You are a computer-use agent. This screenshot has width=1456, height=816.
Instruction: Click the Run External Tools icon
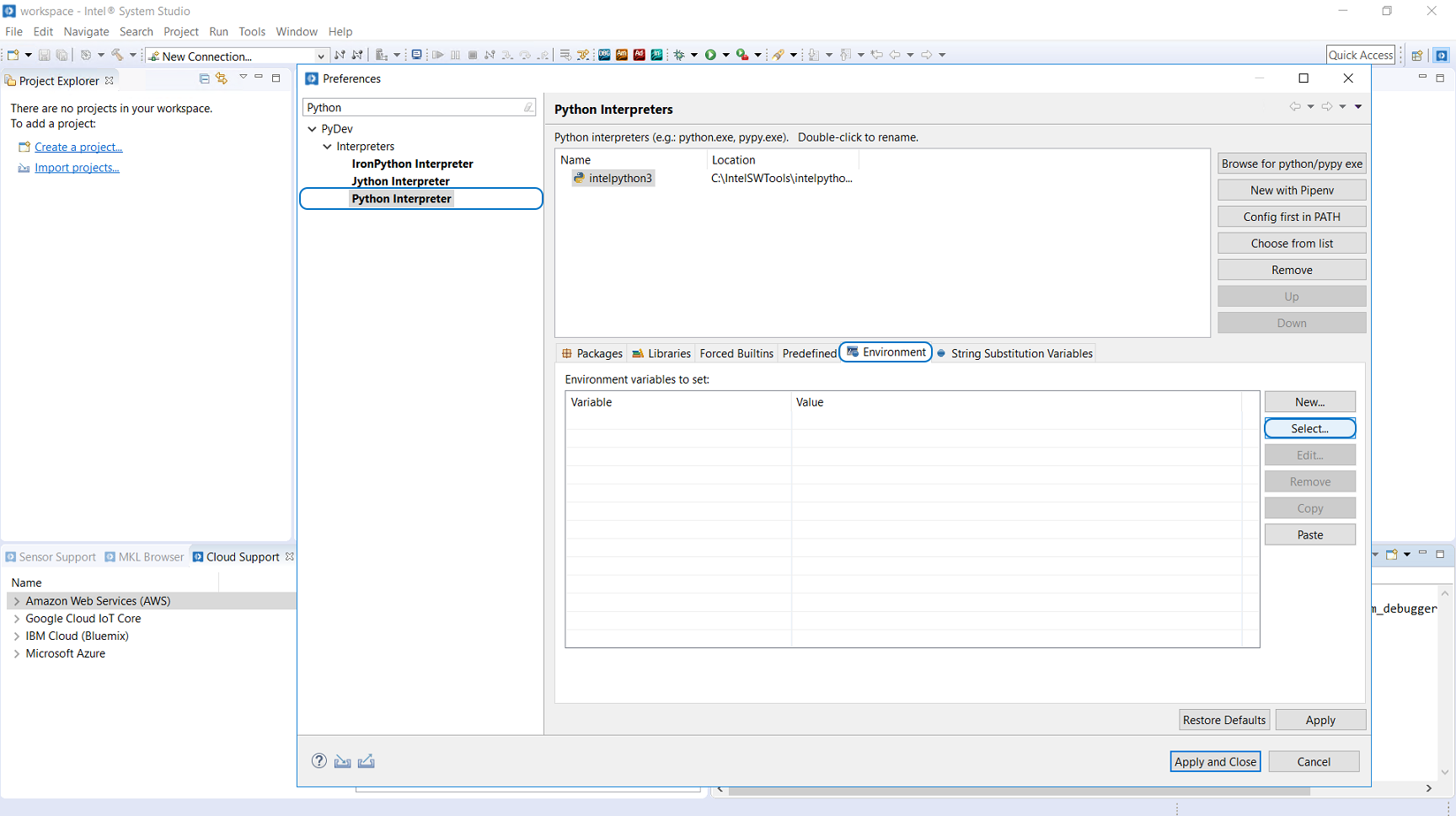pos(741,55)
